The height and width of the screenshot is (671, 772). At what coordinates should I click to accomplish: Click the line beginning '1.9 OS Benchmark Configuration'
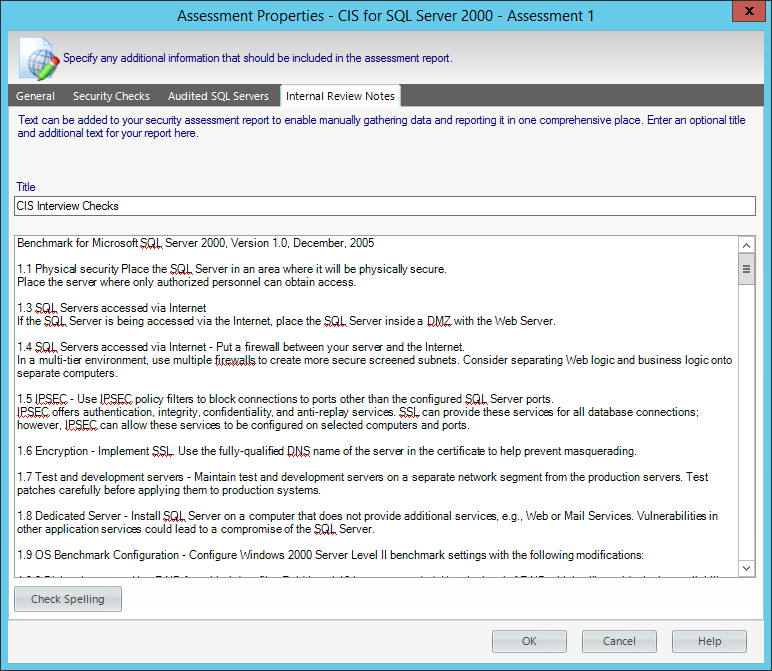pyautogui.click(x=330, y=555)
